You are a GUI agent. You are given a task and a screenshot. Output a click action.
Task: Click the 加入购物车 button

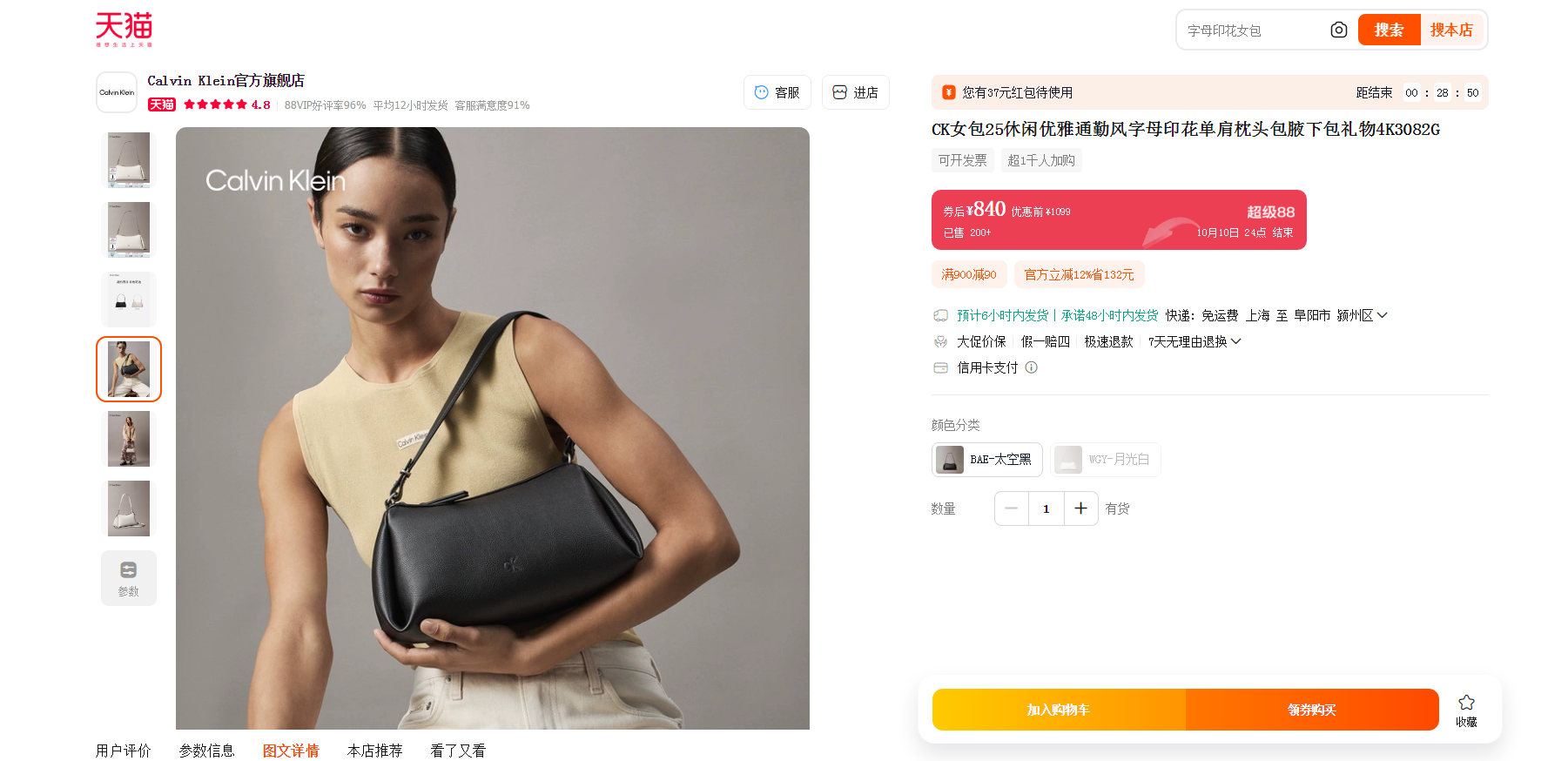pos(1059,710)
